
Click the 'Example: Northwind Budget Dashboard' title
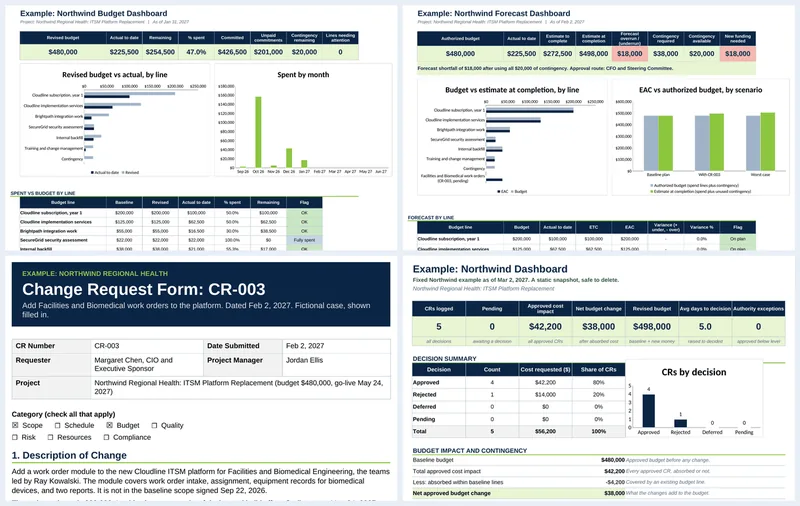point(93,14)
